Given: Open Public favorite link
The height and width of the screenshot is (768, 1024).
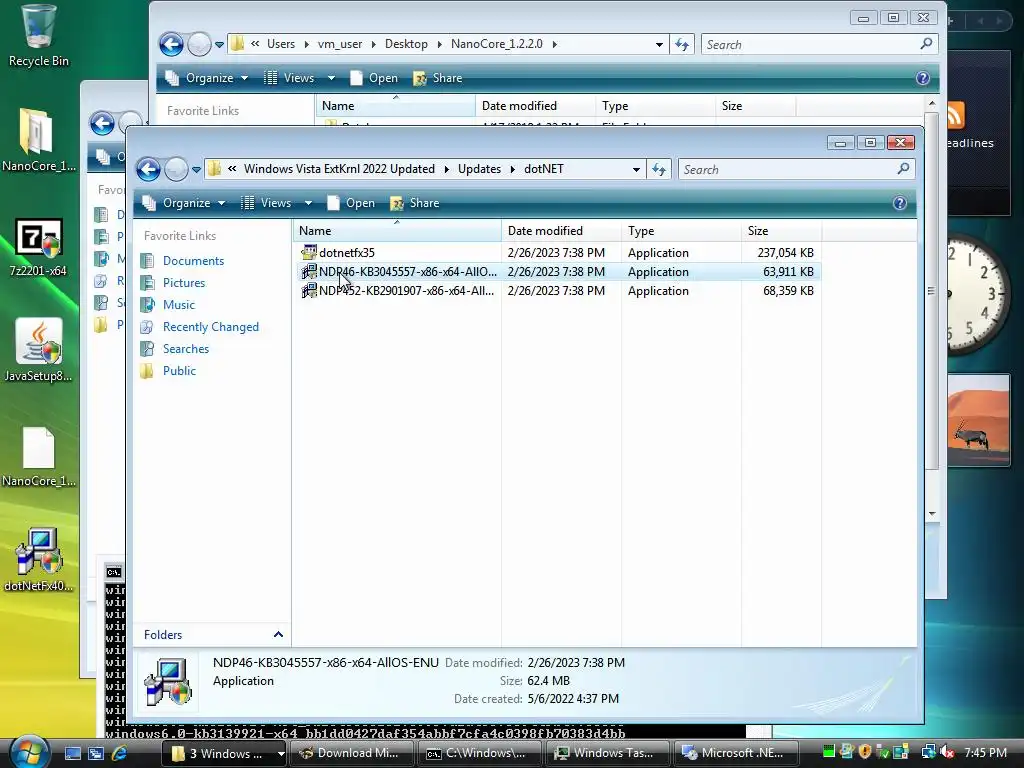Looking at the screenshot, I should pos(179,371).
